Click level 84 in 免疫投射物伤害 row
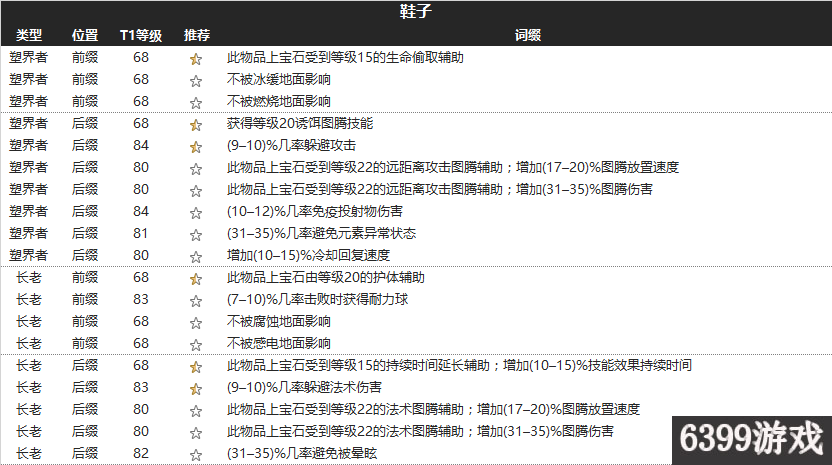 coord(141,211)
